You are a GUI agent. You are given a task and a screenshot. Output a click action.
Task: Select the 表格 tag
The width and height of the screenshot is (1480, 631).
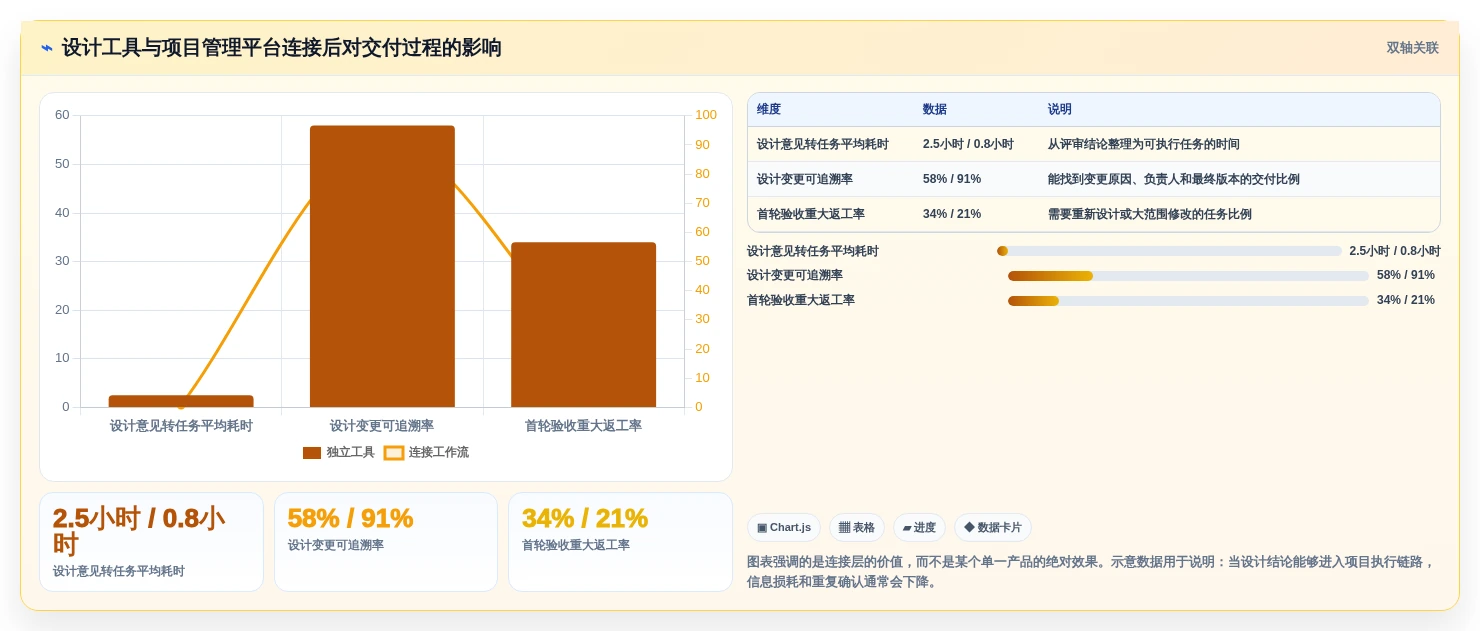tap(857, 528)
